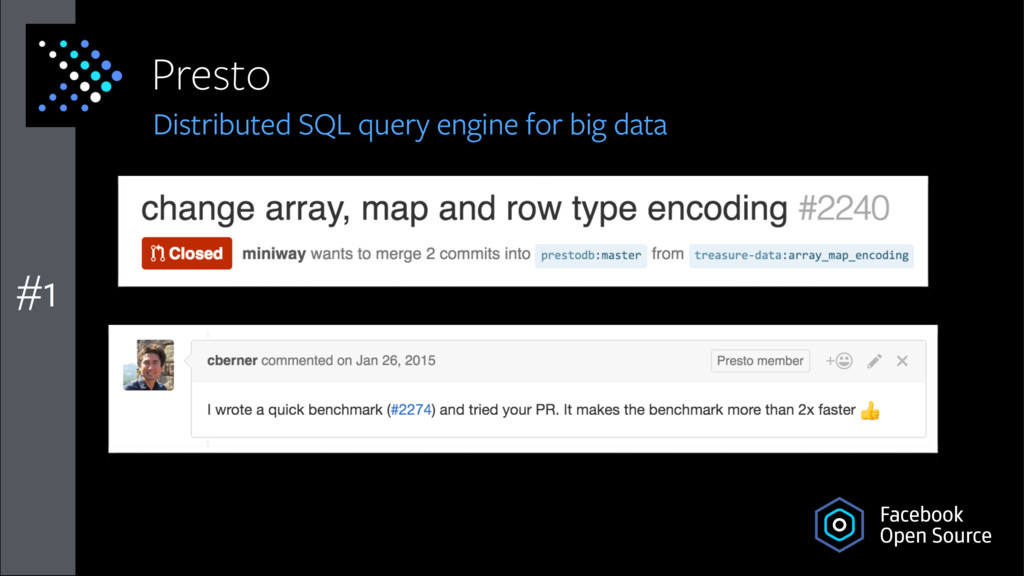Click the #1 slide number label
This screenshot has height=576, width=1024.
tap(37, 293)
